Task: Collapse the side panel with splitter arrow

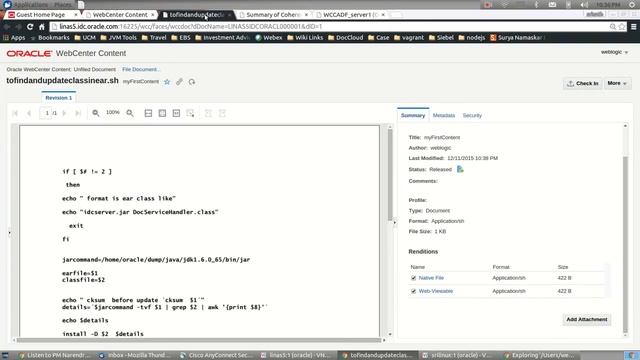Action: tap(394, 223)
